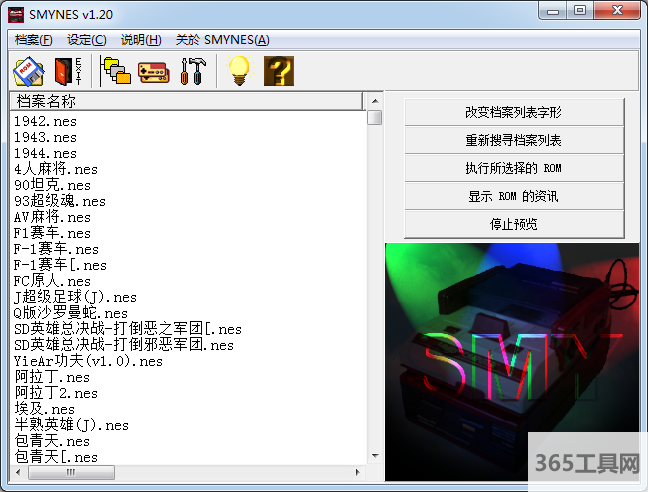Click the 改变档案列表字形 button
This screenshot has width=648, height=492.
513,112
